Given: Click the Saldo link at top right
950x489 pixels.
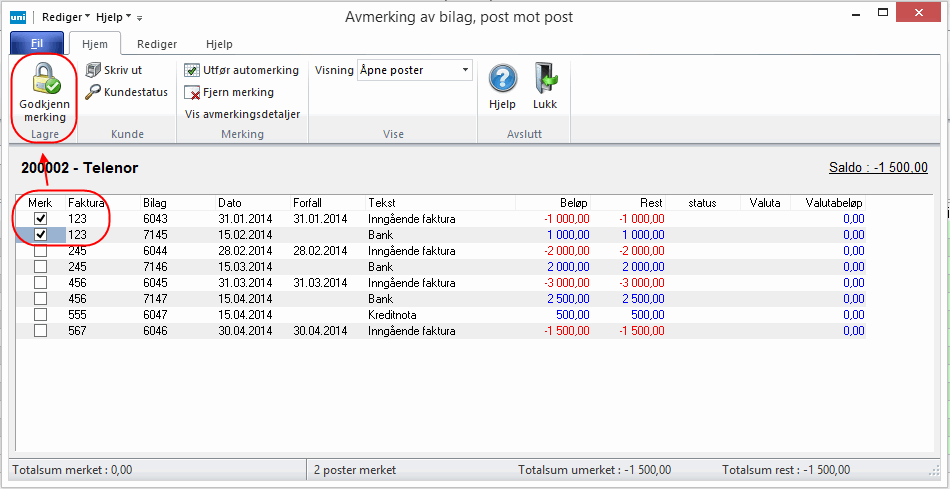Looking at the screenshot, I should pos(877,168).
